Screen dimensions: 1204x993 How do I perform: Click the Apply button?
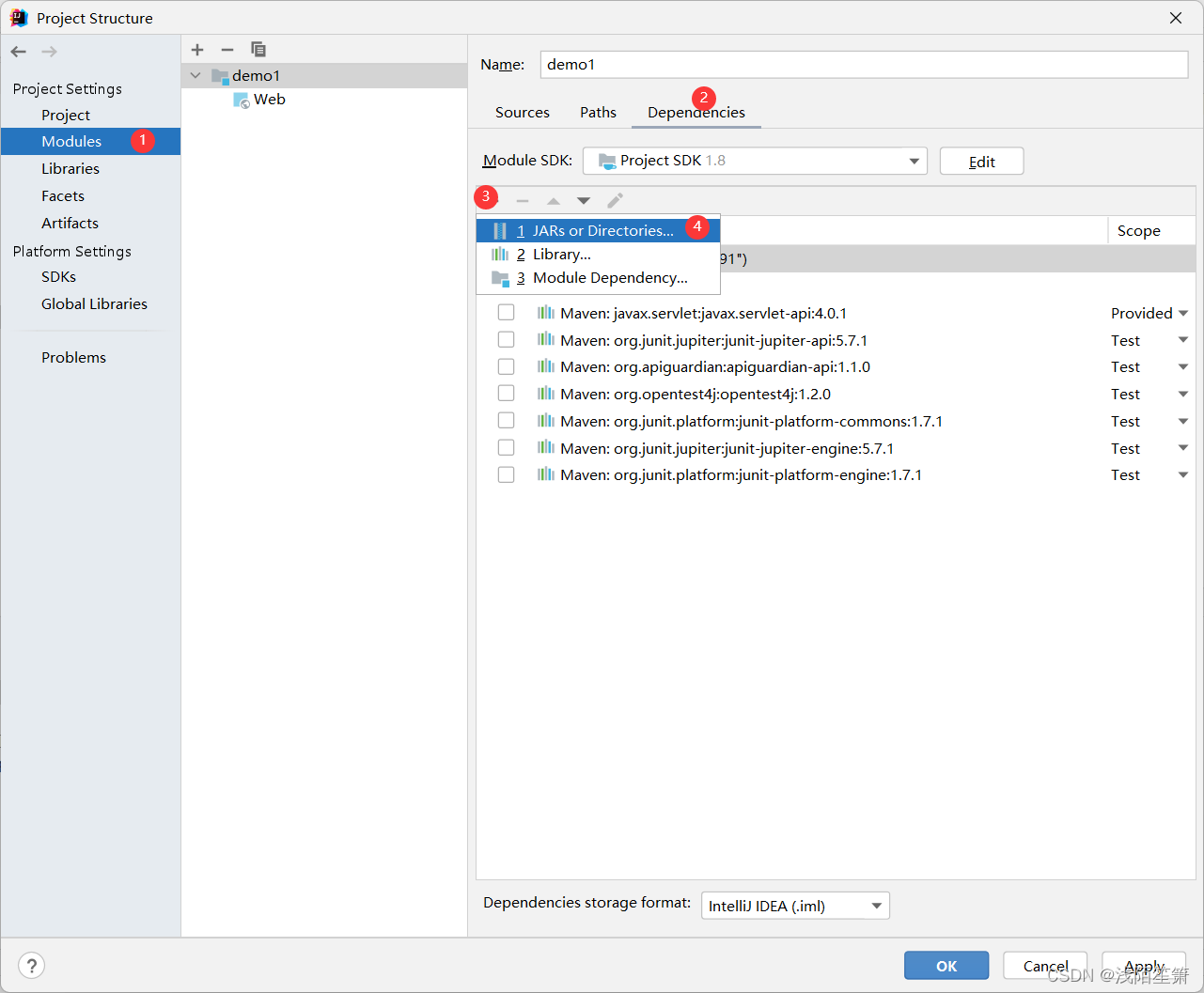[1143, 965]
